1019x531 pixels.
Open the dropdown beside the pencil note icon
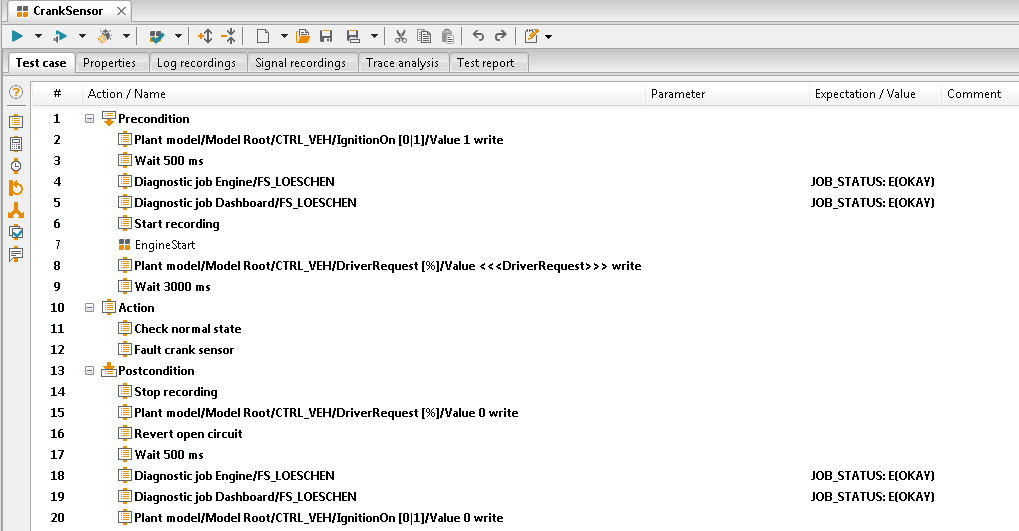pos(548,36)
